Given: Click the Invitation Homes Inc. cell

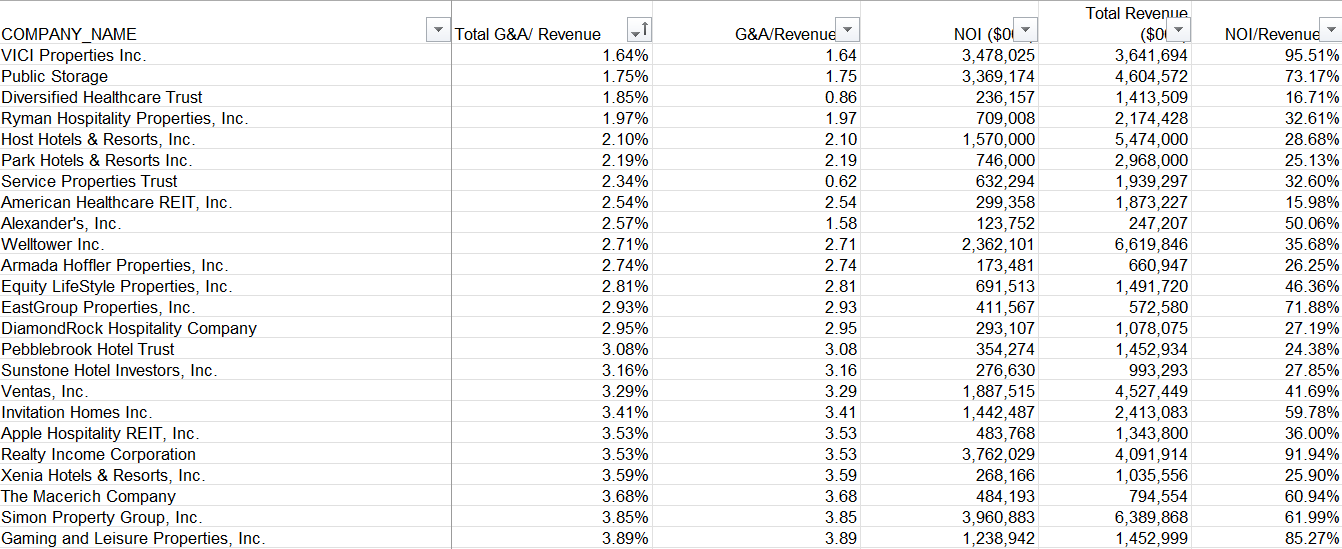Looking at the screenshot, I should pos(77,412).
